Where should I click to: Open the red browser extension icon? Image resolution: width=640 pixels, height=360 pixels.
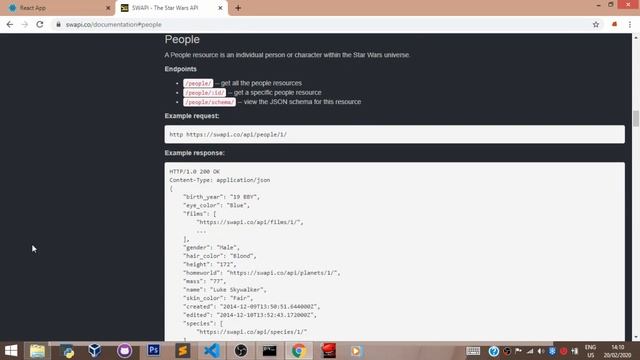614,24
